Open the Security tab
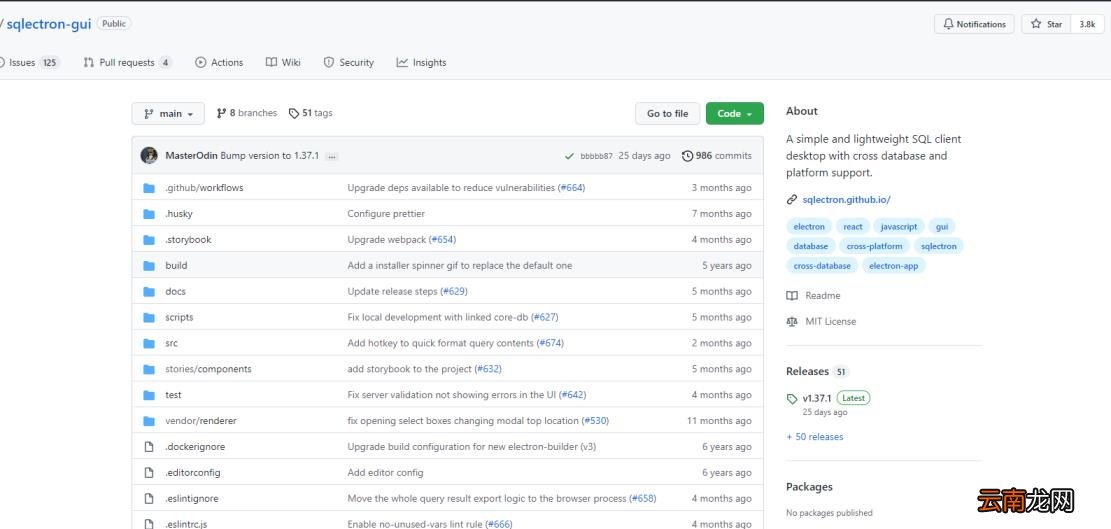The height and width of the screenshot is (529, 1111). click(349, 62)
